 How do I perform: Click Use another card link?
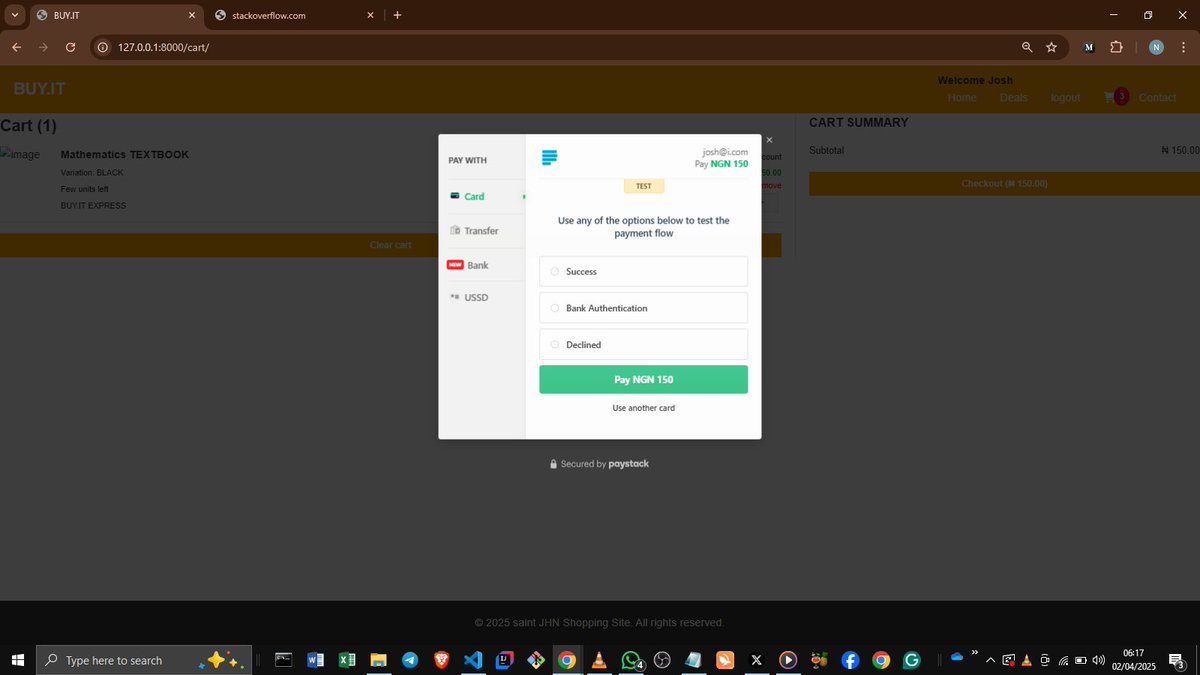click(x=643, y=408)
